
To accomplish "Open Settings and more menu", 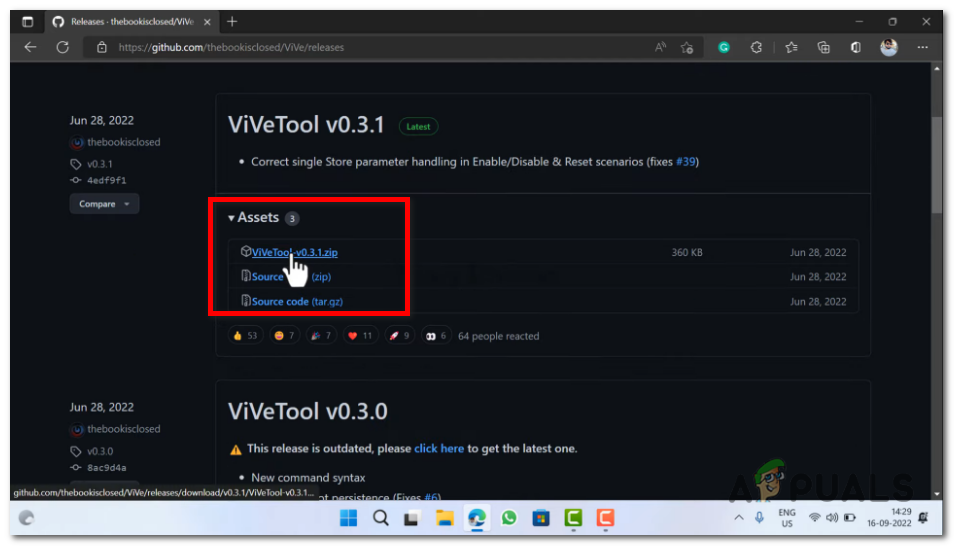I will pos(922,47).
